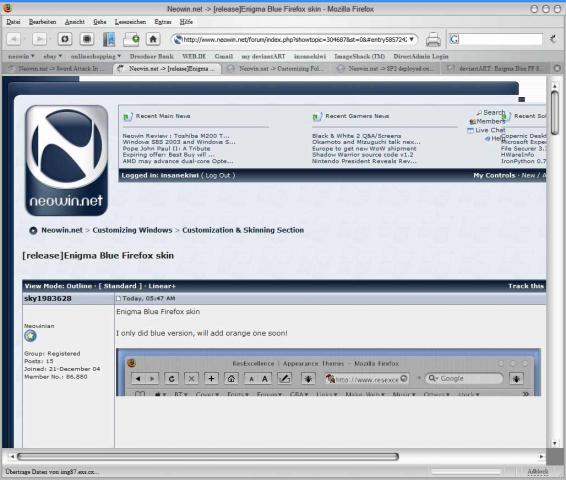Switch to the SP2 deployed tab
Viewport: 566px width, 480px height.
point(386,68)
